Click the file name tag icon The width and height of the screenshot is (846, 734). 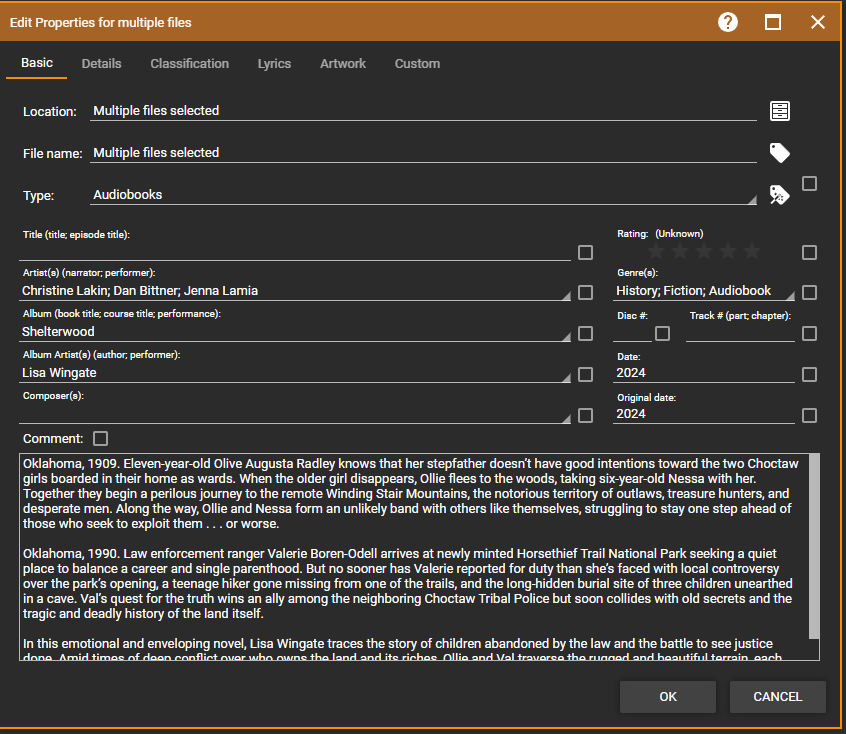(x=780, y=153)
